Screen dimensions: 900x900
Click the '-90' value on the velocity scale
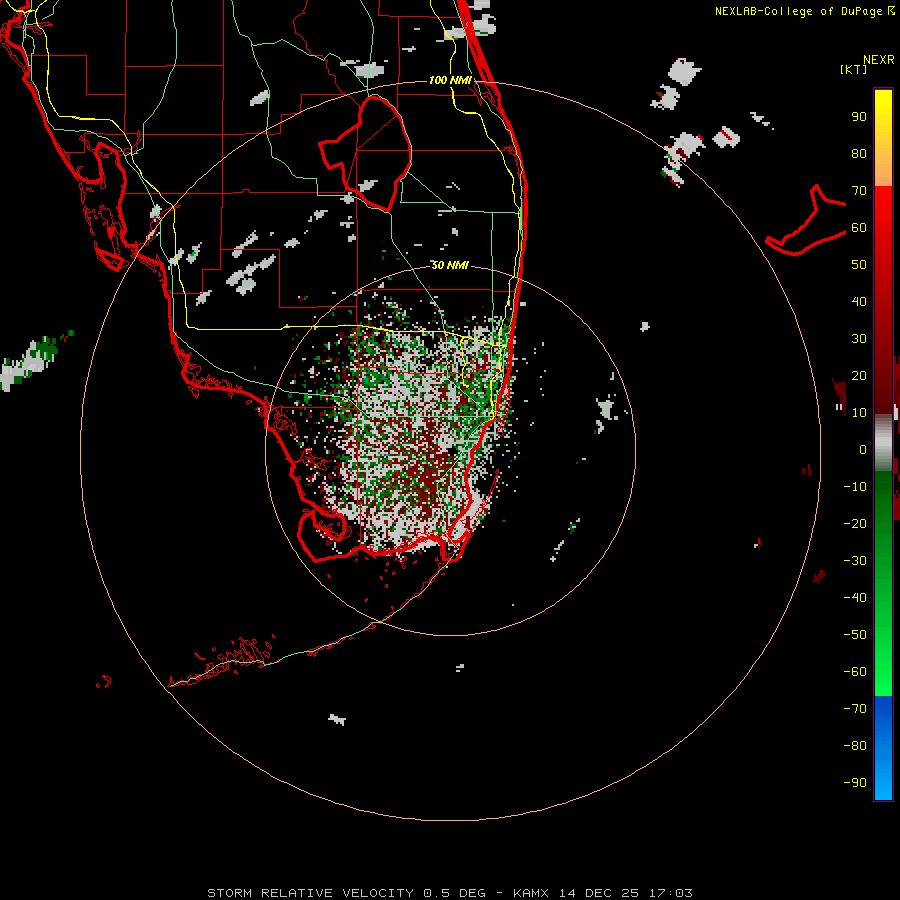[855, 782]
